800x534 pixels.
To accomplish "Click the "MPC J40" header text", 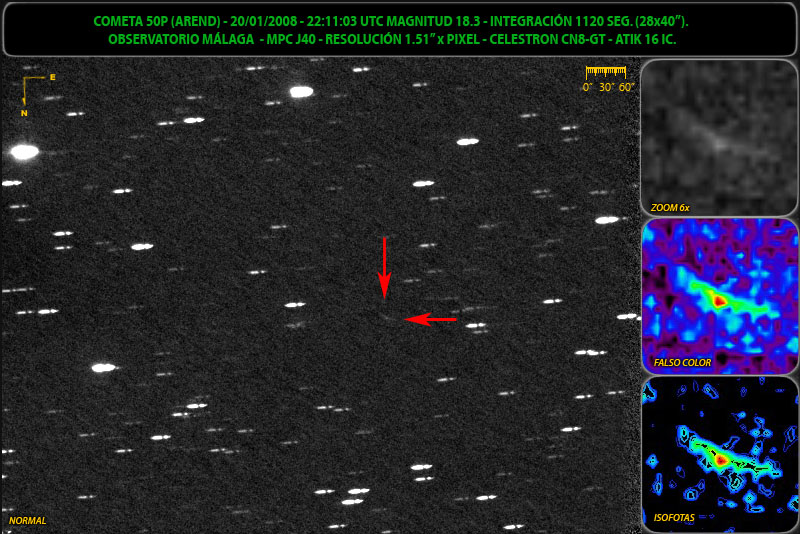I will [x=291, y=39].
